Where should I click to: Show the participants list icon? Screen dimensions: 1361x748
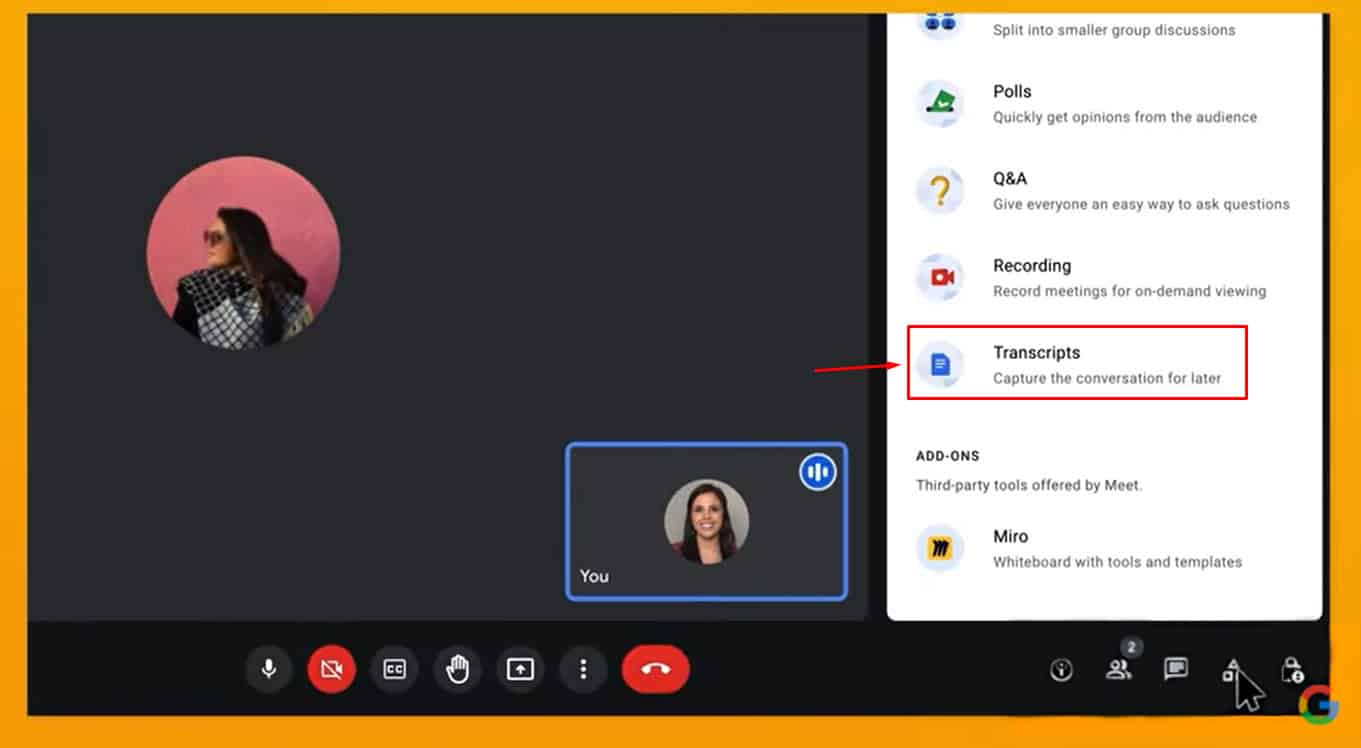click(1119, 670)
